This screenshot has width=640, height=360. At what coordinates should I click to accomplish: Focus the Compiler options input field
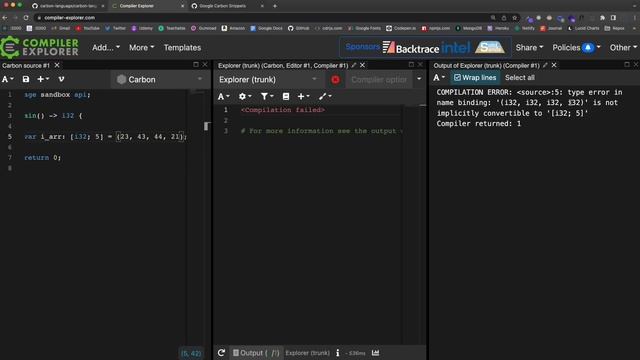379,80
